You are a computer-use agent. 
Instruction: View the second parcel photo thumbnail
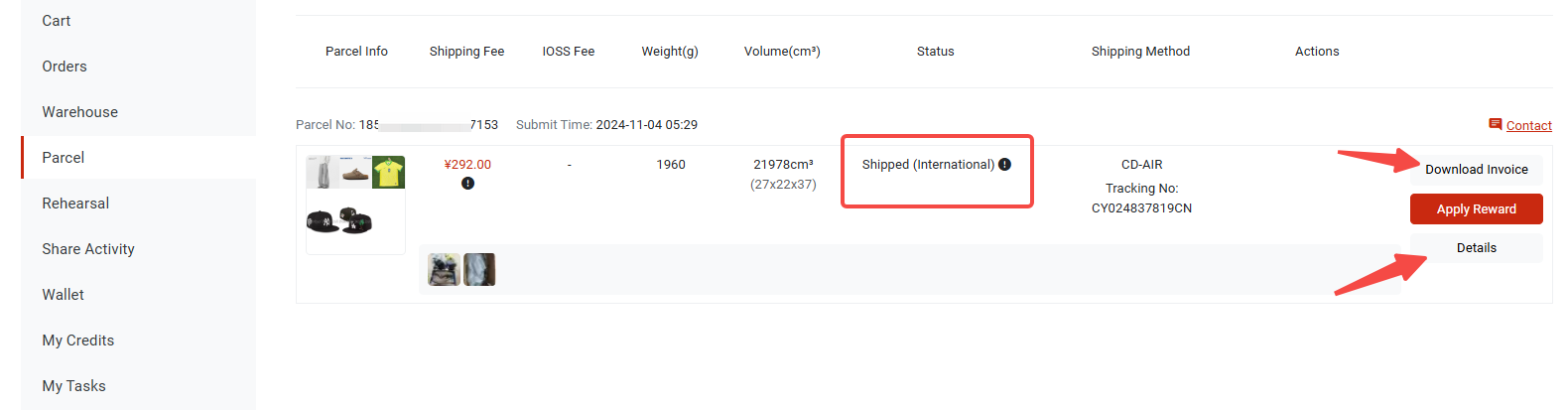[x=479, y=269]
